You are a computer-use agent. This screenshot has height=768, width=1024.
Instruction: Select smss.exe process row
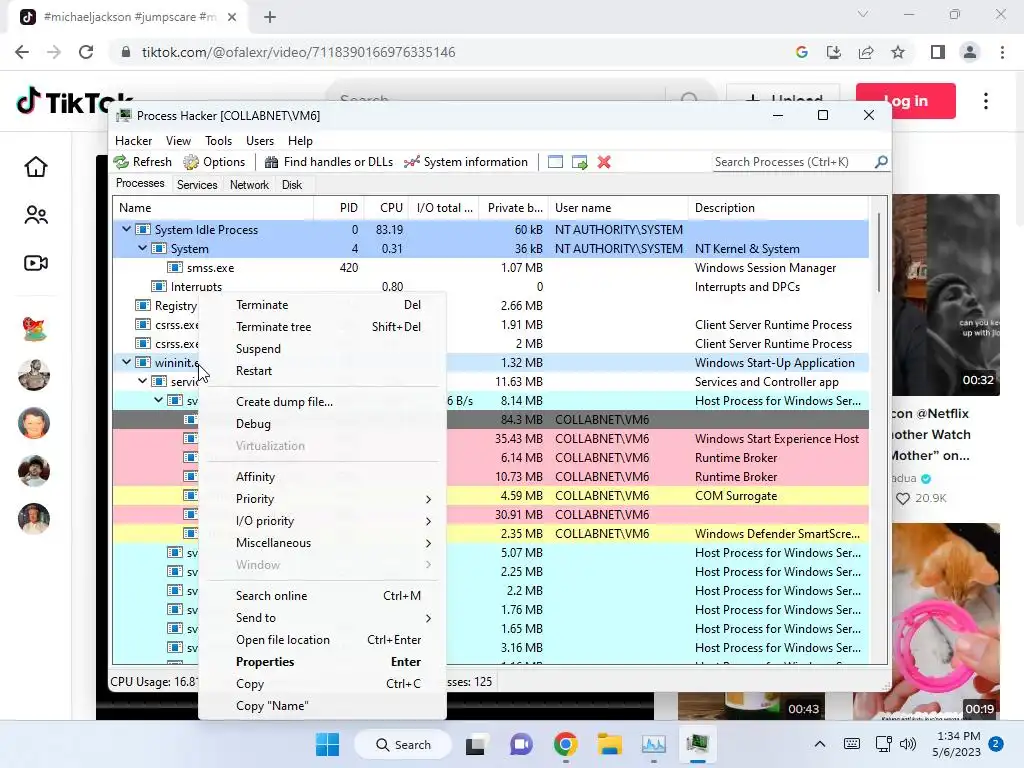click(490, 268)
